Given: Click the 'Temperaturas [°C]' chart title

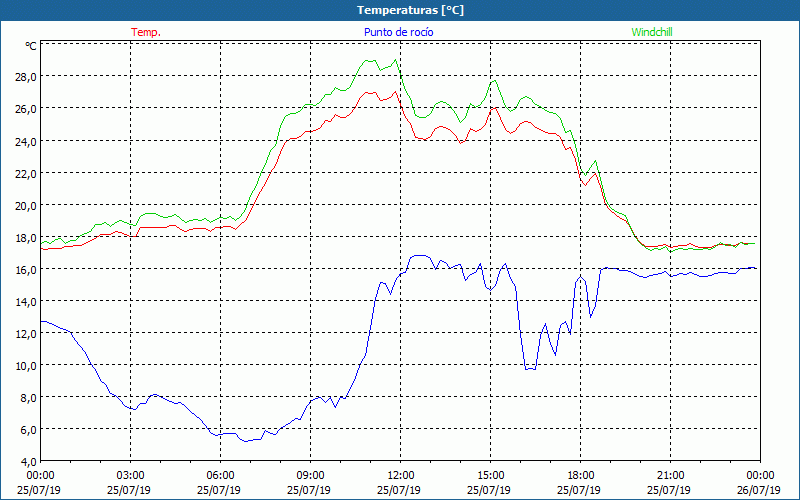Looking at the screenshot, I should click(x=410, y=10).
